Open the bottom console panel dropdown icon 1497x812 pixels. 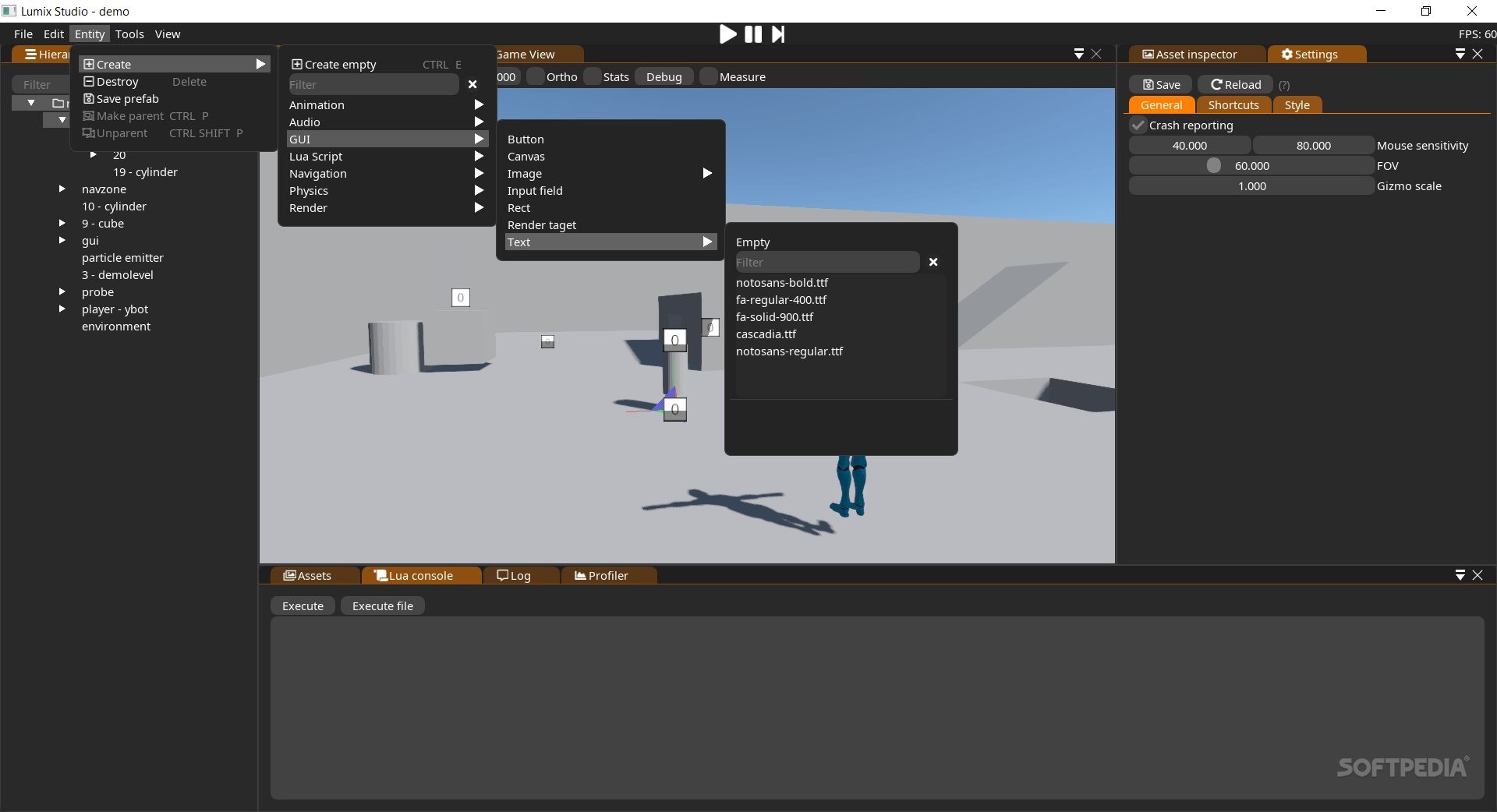tap(1460, 575)
